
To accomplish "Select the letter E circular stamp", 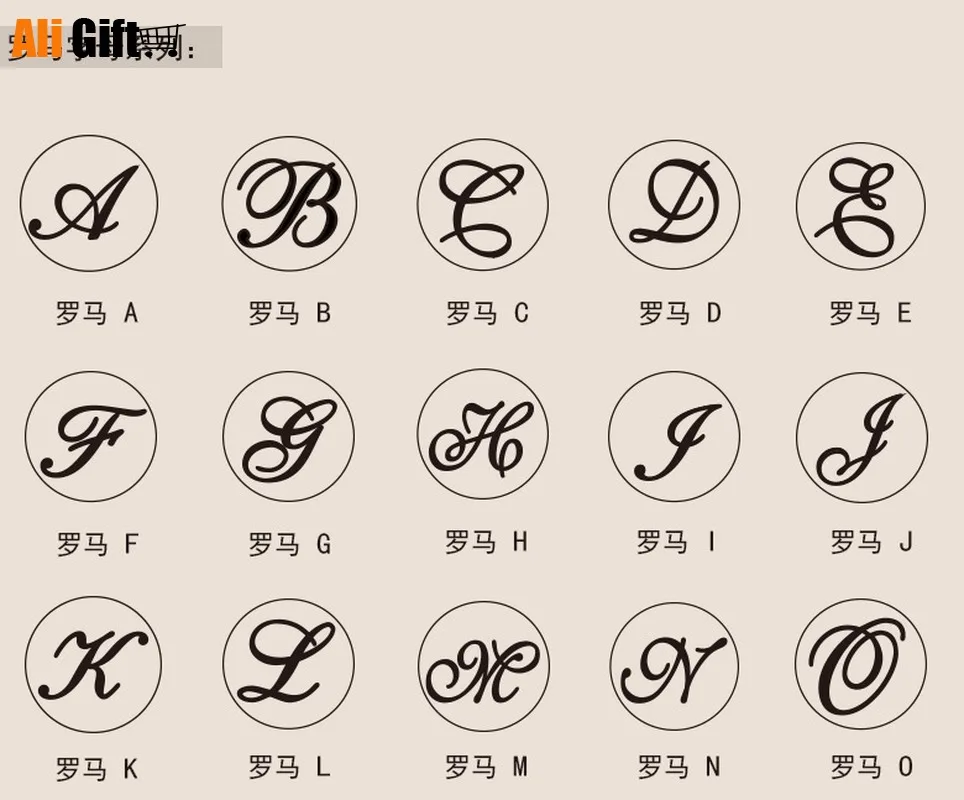I will pyautogui.click(x=861, y=205).
